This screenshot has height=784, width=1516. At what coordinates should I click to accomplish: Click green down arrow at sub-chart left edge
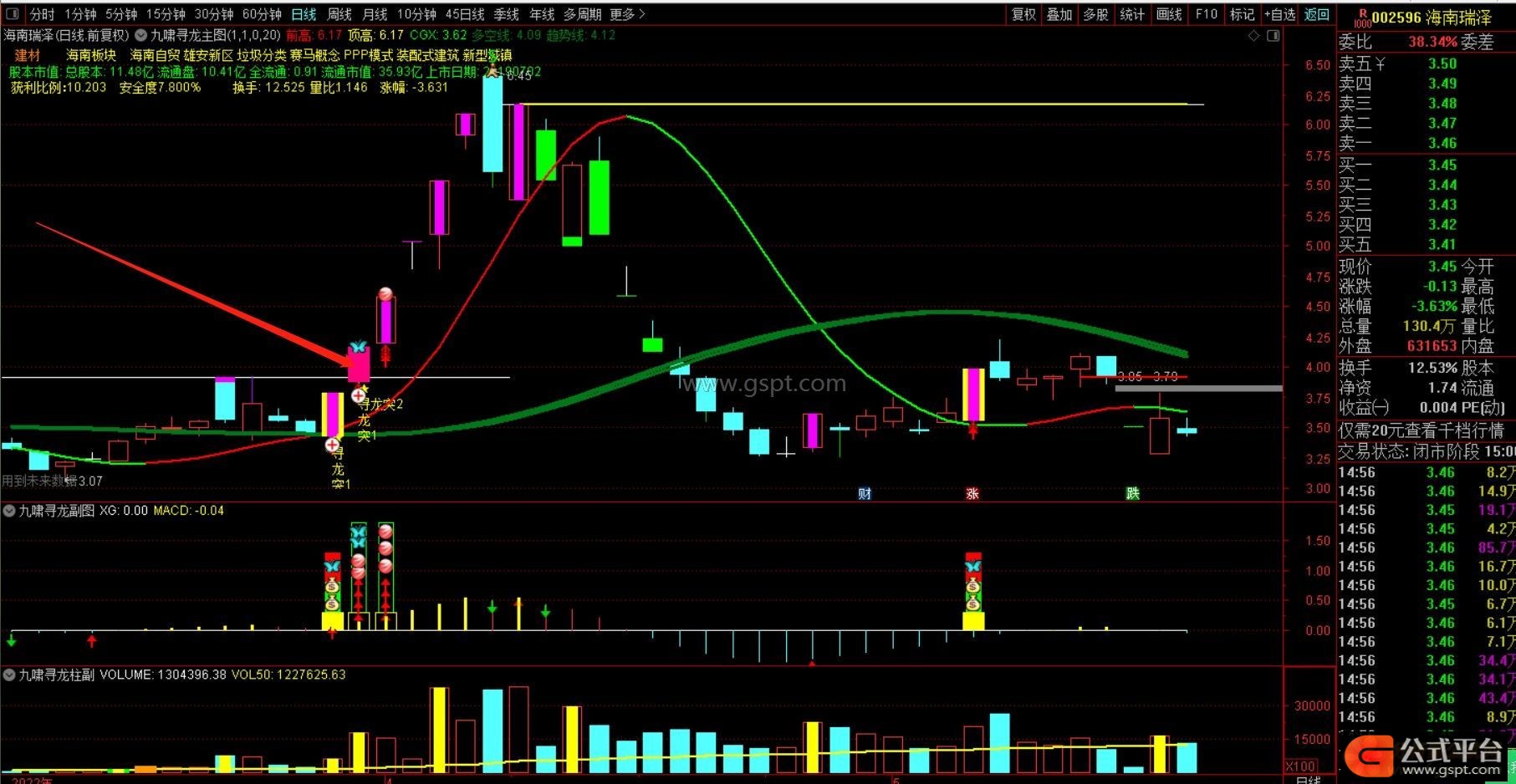click(x=12, y=641)
